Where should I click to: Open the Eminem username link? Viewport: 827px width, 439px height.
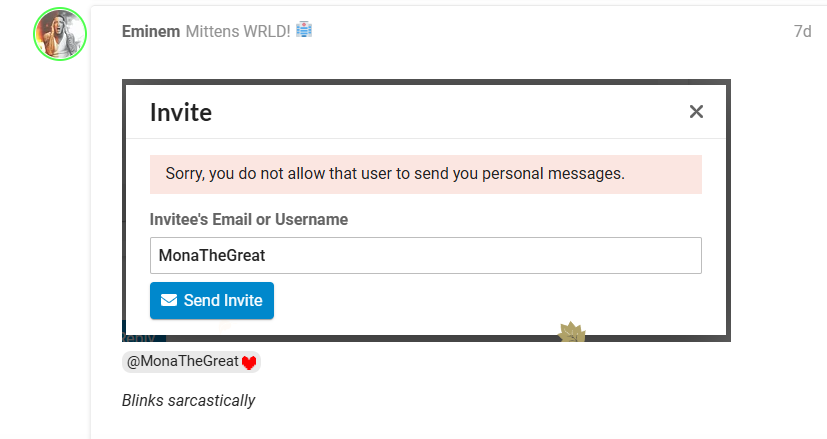pos(150,31)
